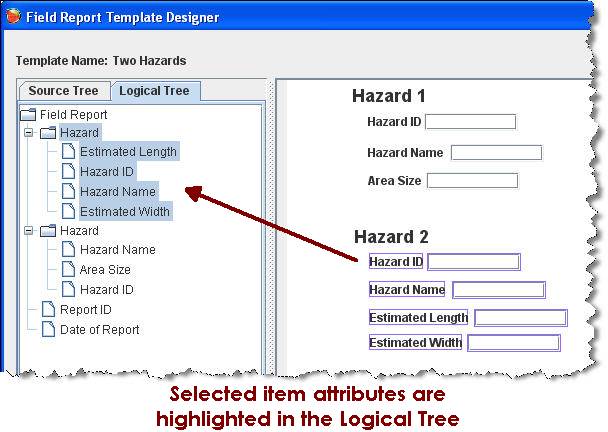Click the Hazard 2 Hazard Name field
Screen dimensions: 608x432
498,290
